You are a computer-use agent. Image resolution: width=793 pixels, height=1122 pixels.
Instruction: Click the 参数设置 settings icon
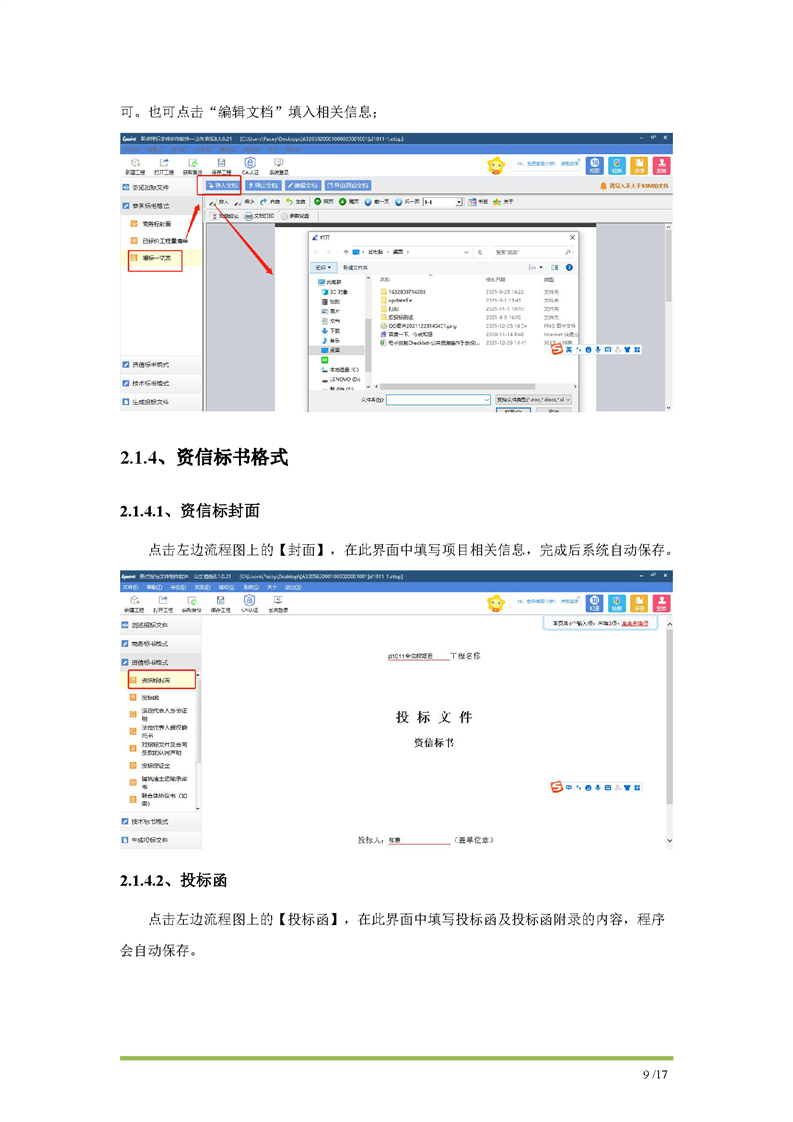[296, 215]
